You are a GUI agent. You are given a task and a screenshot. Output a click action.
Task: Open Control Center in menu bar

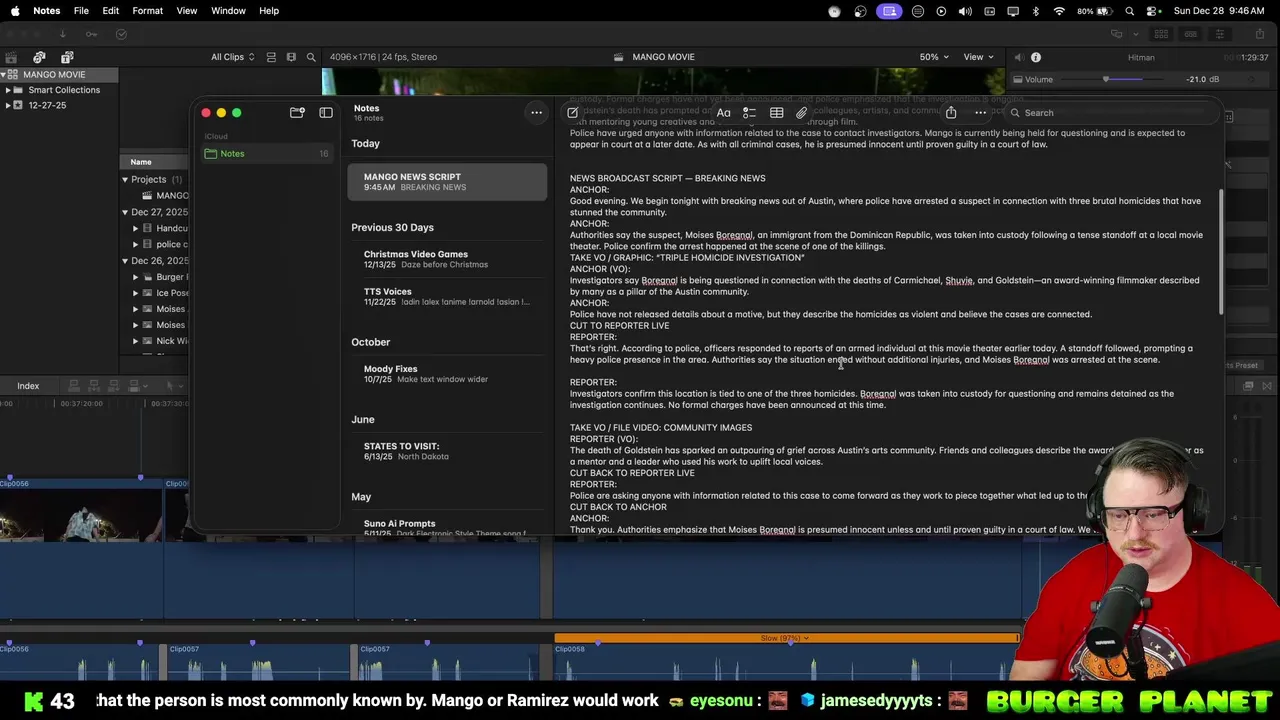coord(1154,11)
